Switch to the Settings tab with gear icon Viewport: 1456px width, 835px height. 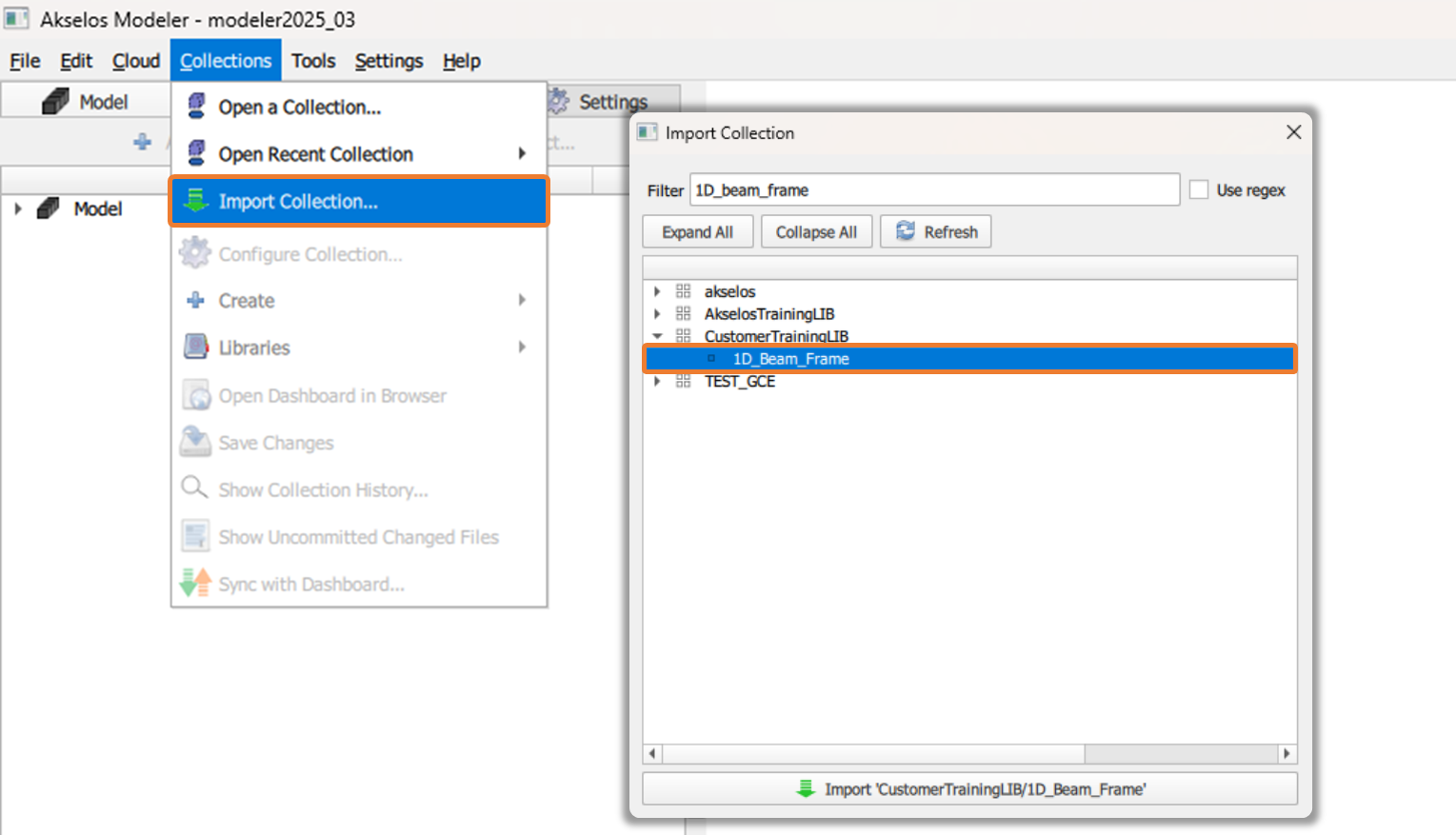[613, 101]
